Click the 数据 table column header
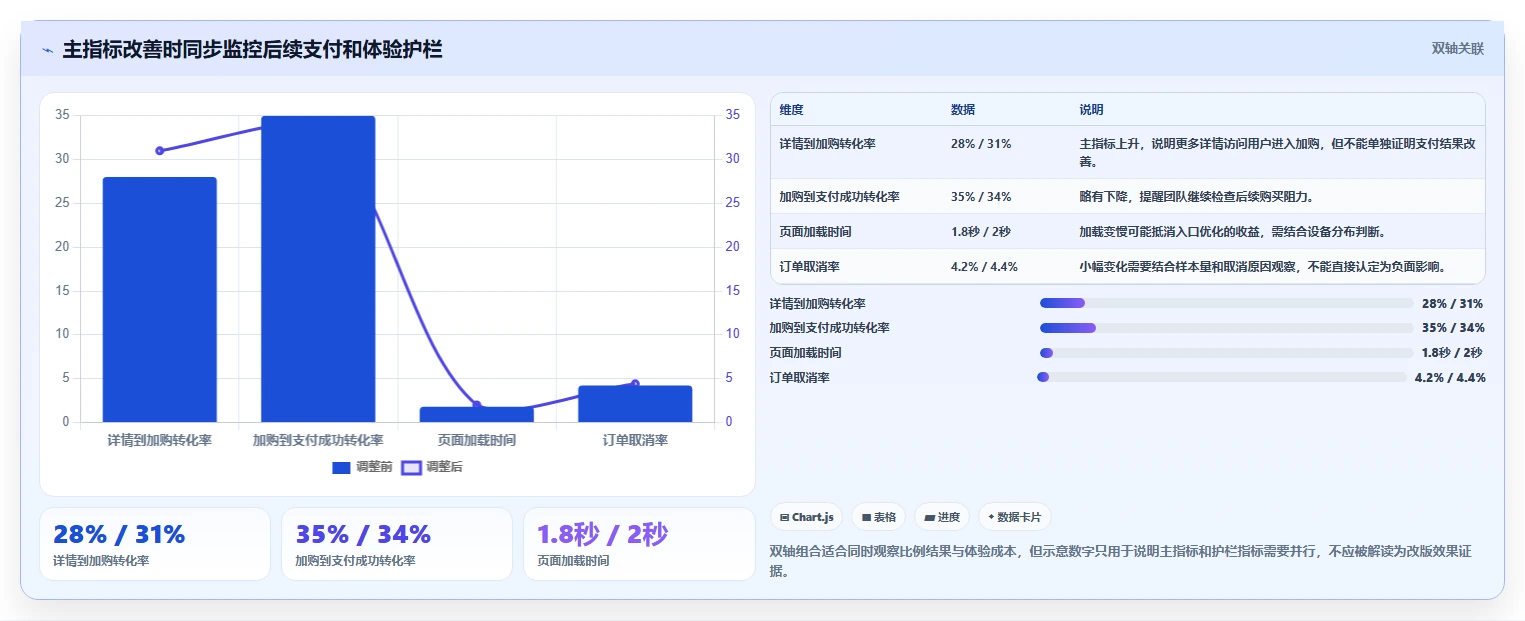This screenshot has height=621, width=1525. click(x=963, y=110)
